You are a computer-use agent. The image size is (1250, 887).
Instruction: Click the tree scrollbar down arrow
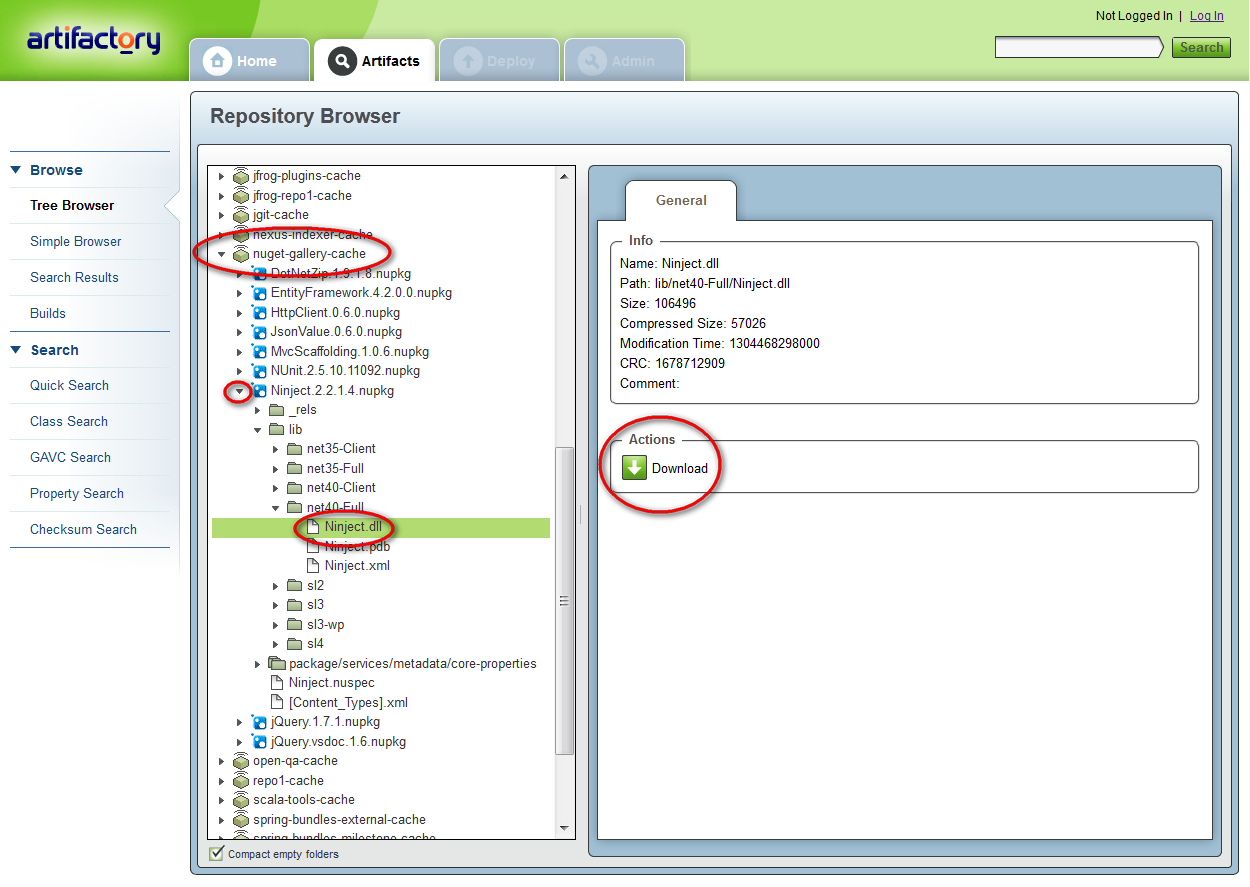(565, 829)
